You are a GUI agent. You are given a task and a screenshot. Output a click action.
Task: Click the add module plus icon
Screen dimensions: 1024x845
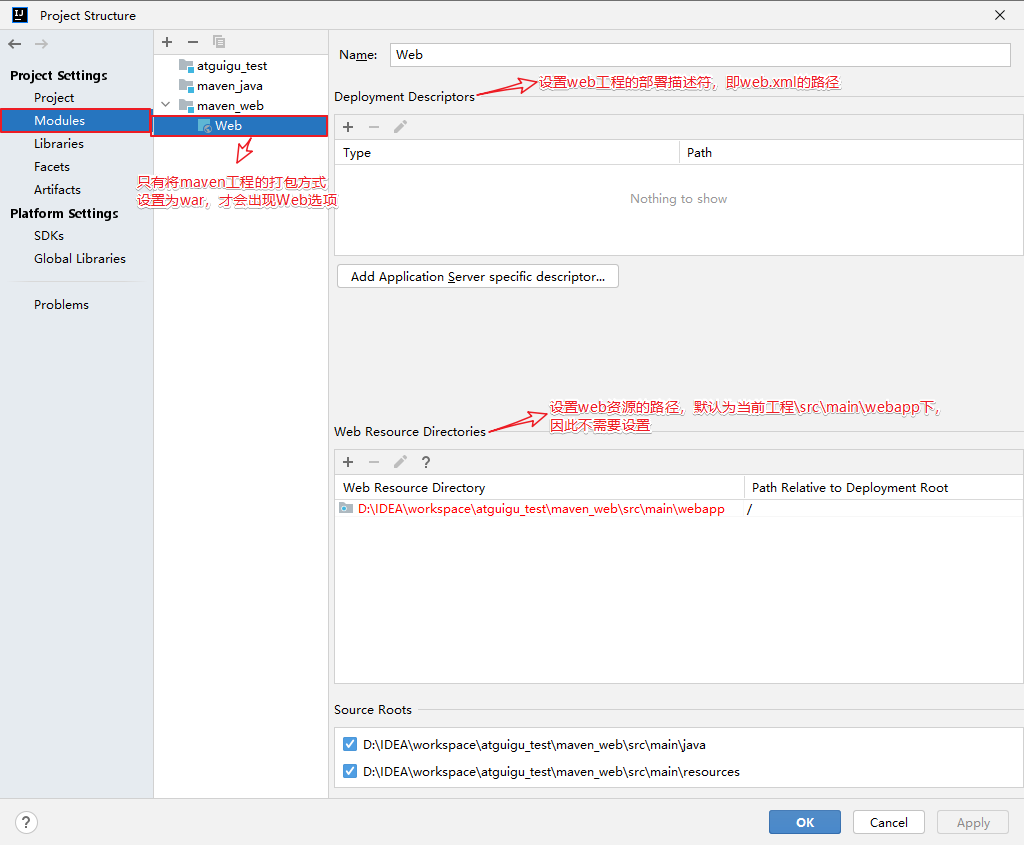point(167,42)
